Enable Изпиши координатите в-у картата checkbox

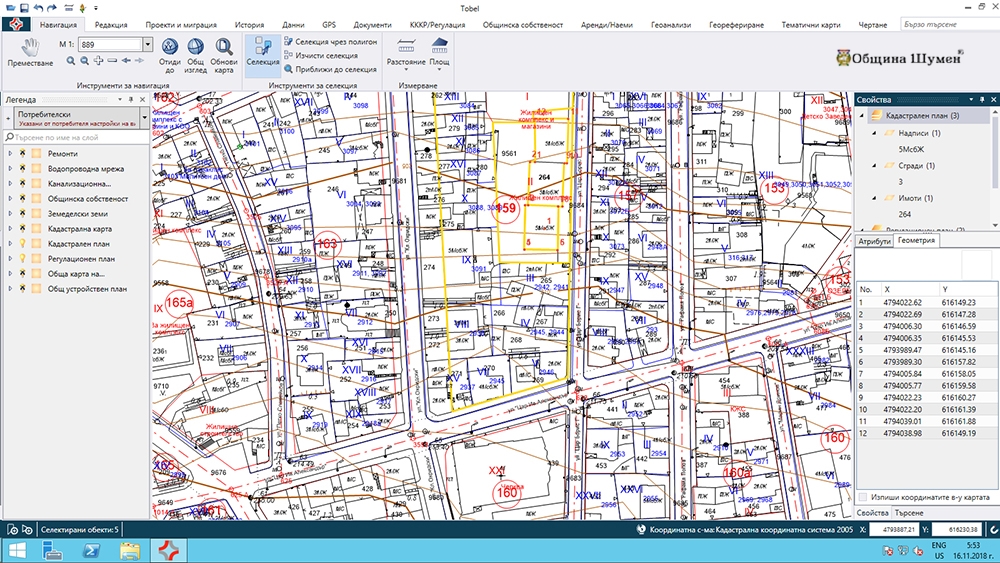pyautogui.click(x=863, y=497)
